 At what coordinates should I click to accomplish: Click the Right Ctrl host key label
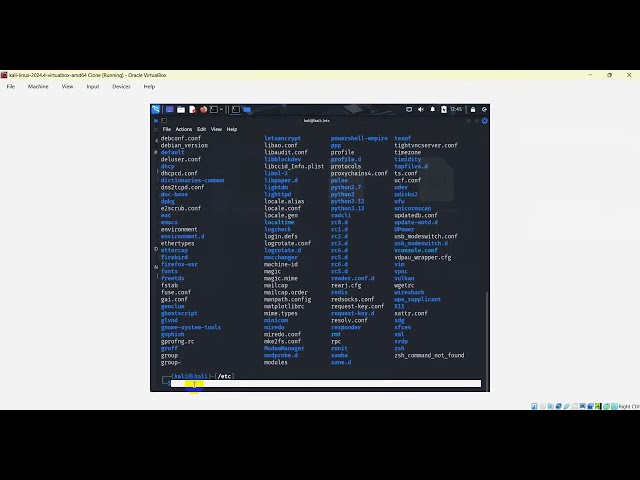629,406
